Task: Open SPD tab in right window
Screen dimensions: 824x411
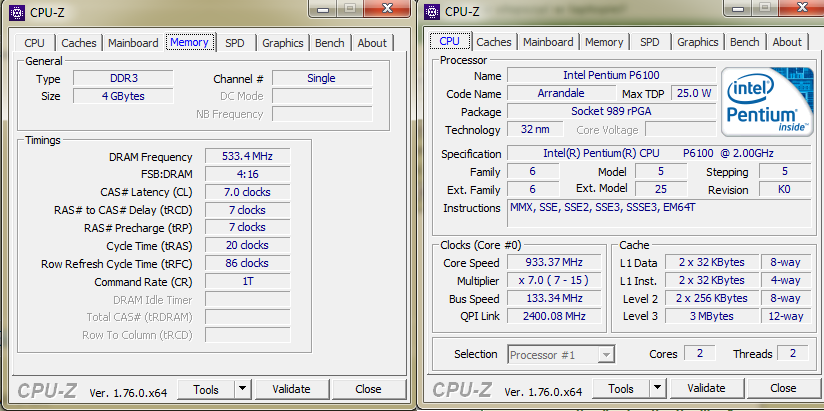Action: click(650, 42)
